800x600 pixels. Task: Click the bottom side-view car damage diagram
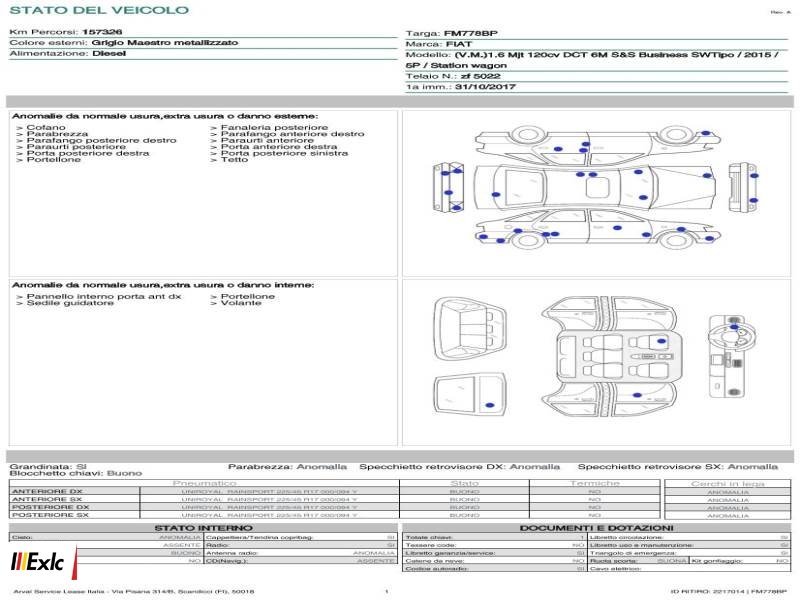597,229
